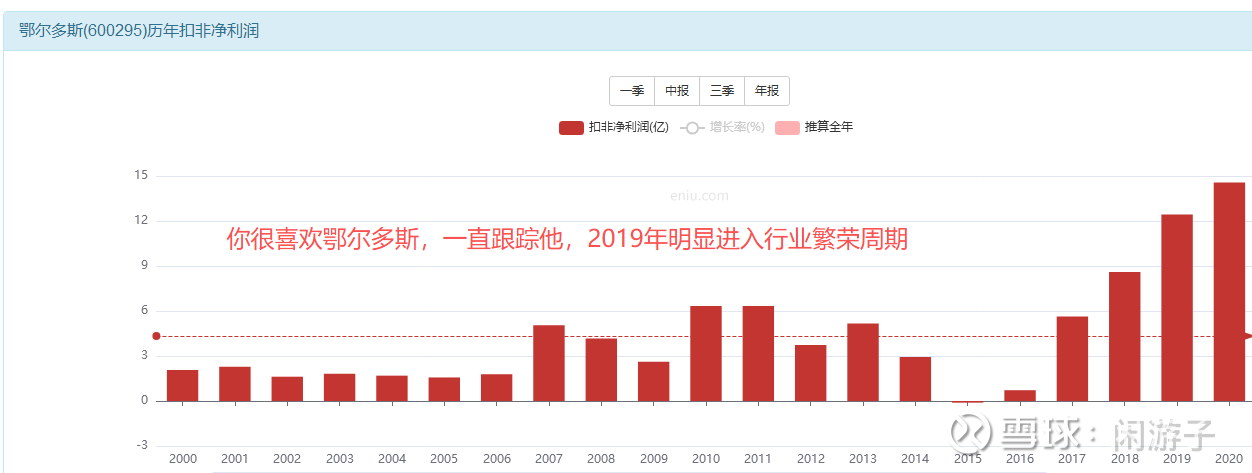Click the 2014 profit bar
The height and width of the screenshot is (473, 1252).
pos(915,380)
